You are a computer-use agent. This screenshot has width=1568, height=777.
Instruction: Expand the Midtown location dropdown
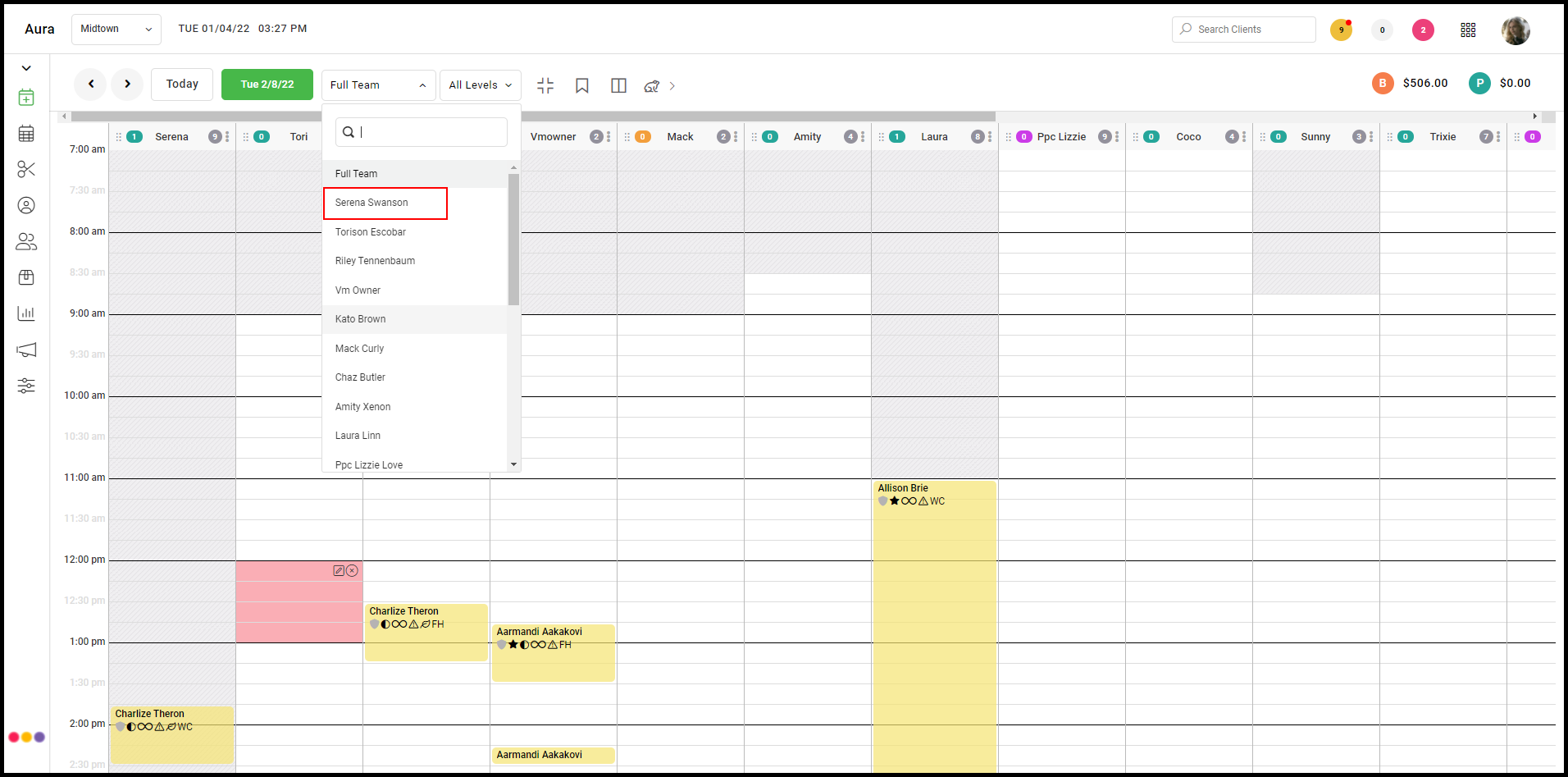tap(116, 29)
